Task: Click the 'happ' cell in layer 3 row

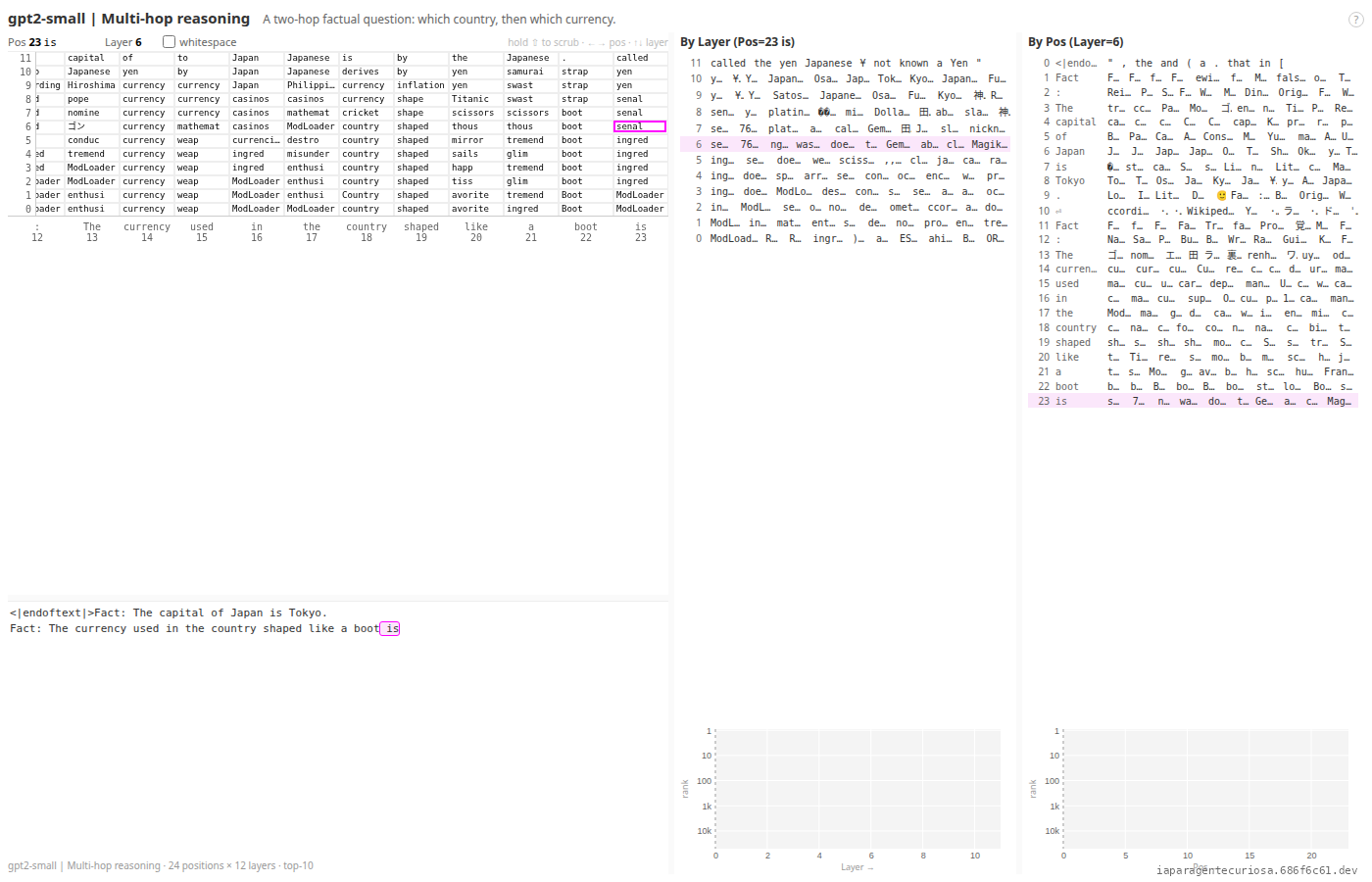Action: click(x=475, y=168)
